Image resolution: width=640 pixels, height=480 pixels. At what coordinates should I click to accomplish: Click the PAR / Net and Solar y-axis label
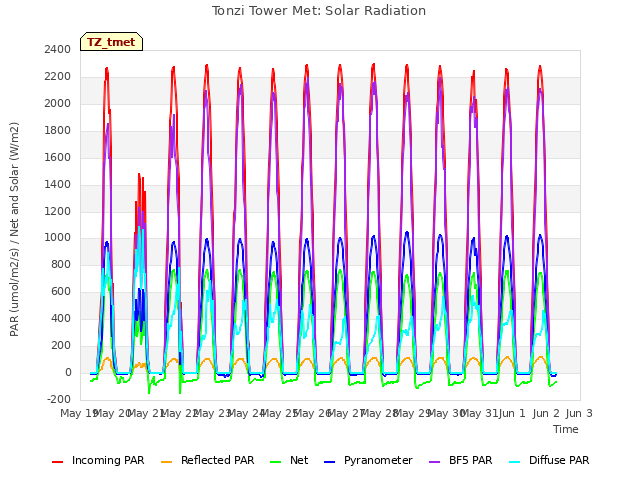tap(14, 229)
